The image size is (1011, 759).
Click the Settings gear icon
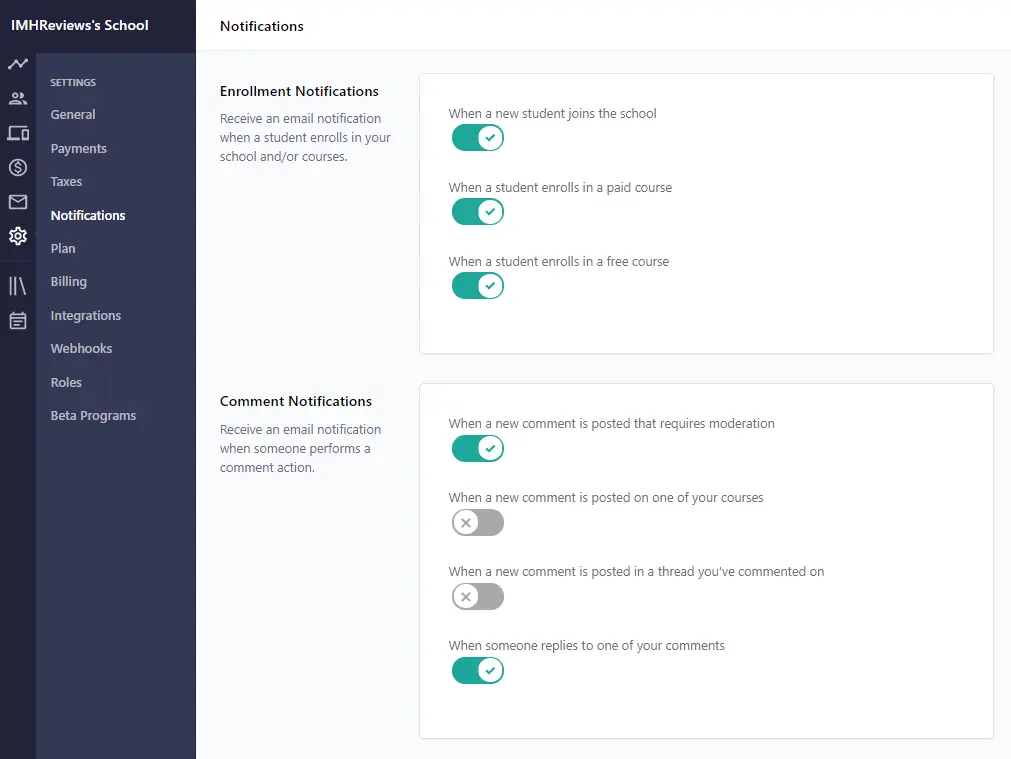click(17, 236)
